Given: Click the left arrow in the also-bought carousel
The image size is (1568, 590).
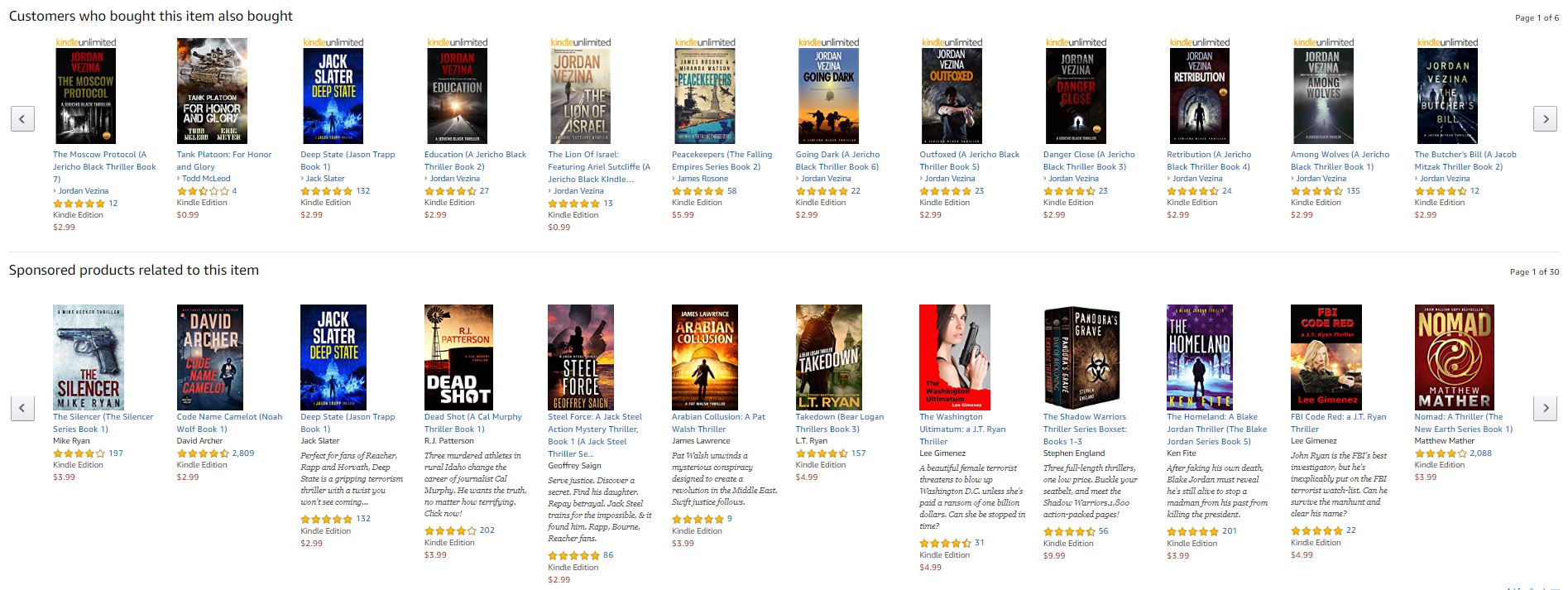Looking at the screenshot, I should (22, 118).
